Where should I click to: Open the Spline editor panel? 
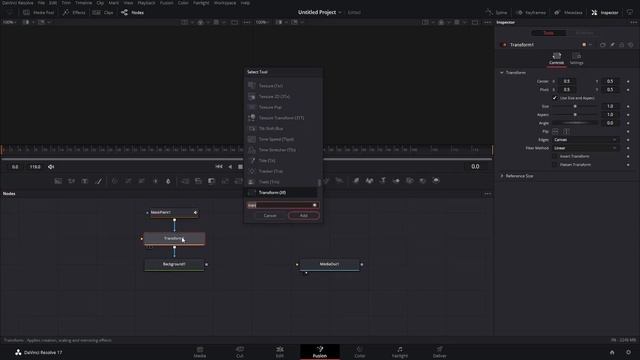pyautogui.click(x=496, y=13)
